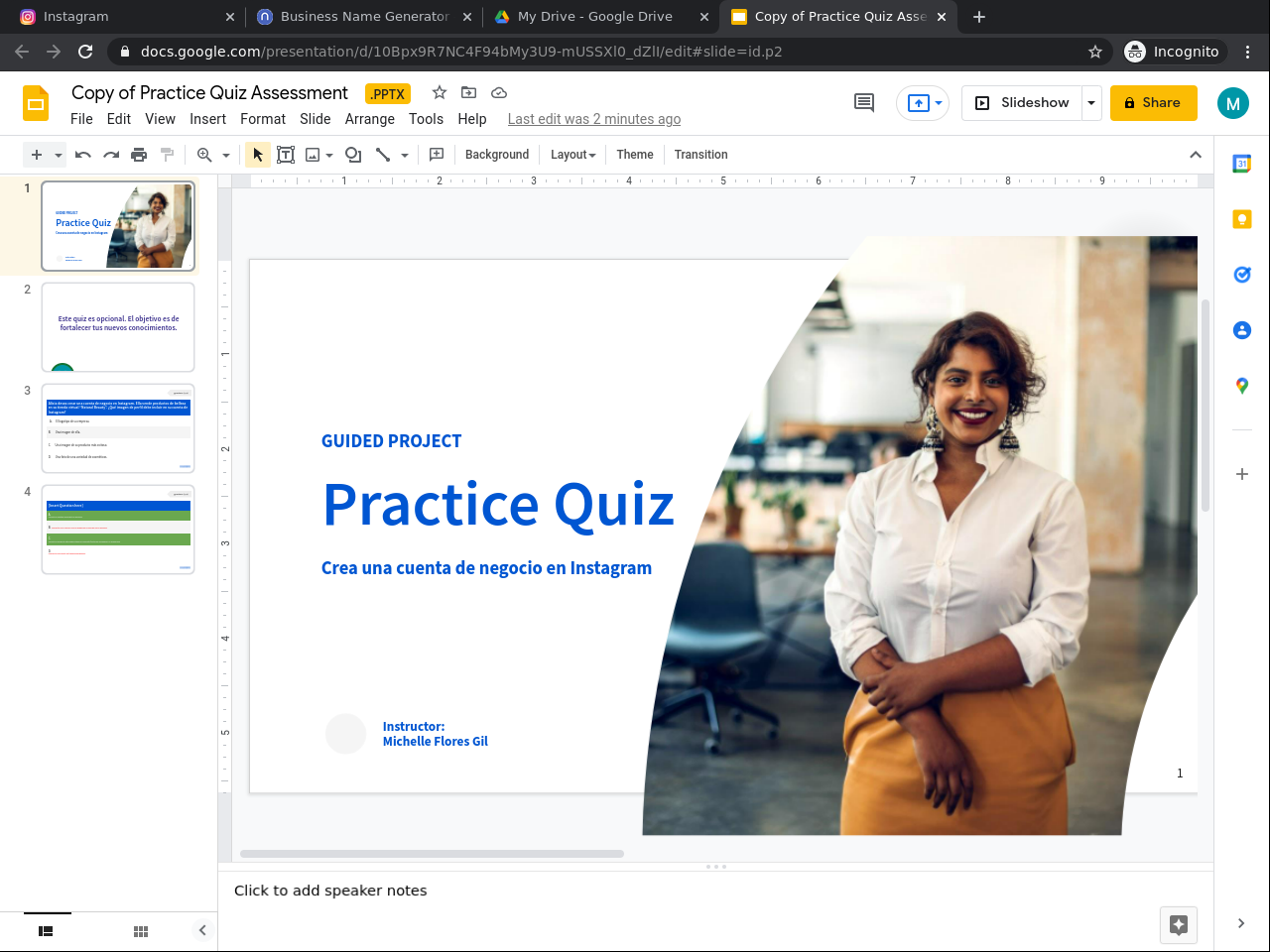Select the Practice Quiz title text

pos(498,505)
